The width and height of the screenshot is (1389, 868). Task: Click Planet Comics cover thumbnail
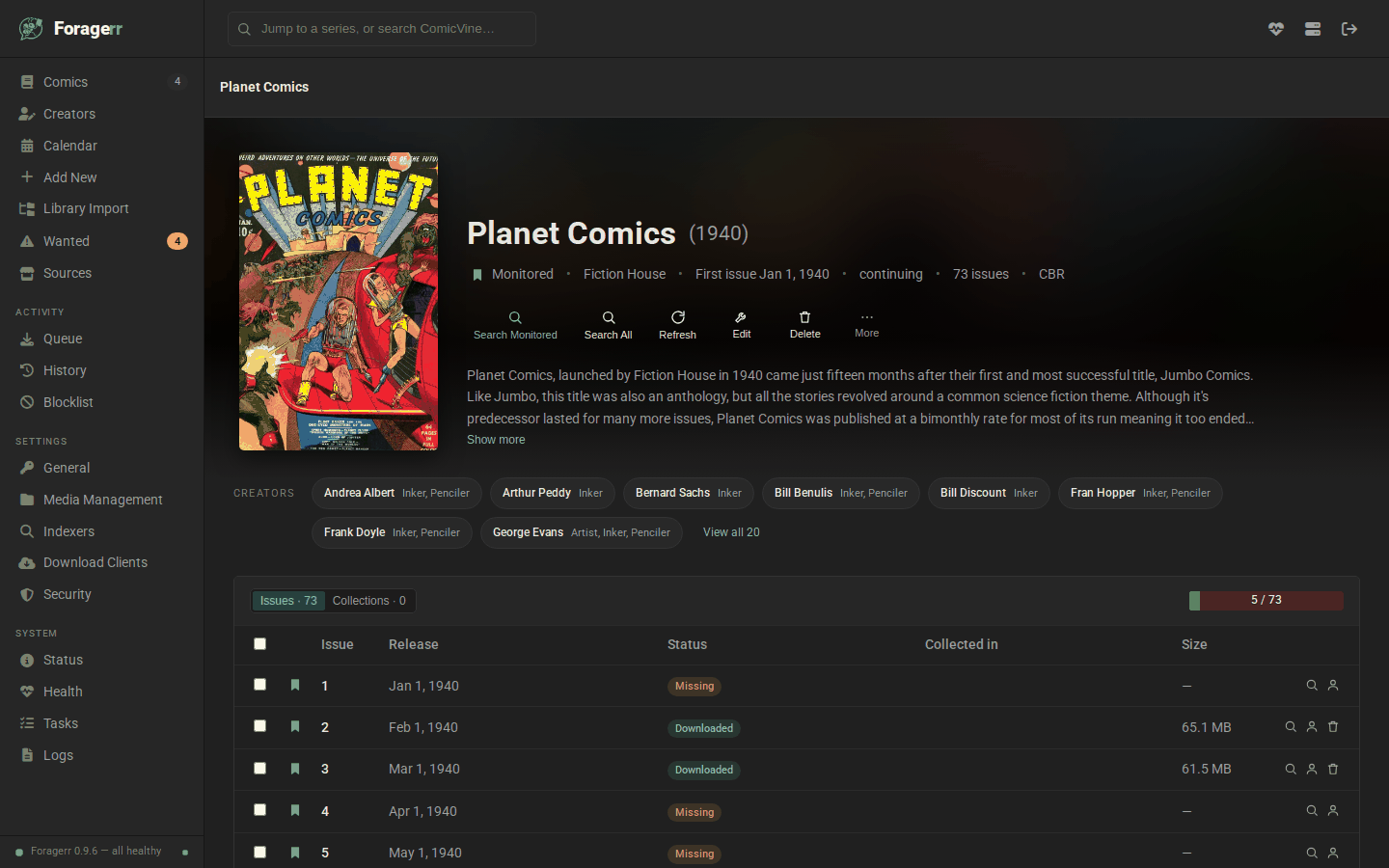coord(339,301)
